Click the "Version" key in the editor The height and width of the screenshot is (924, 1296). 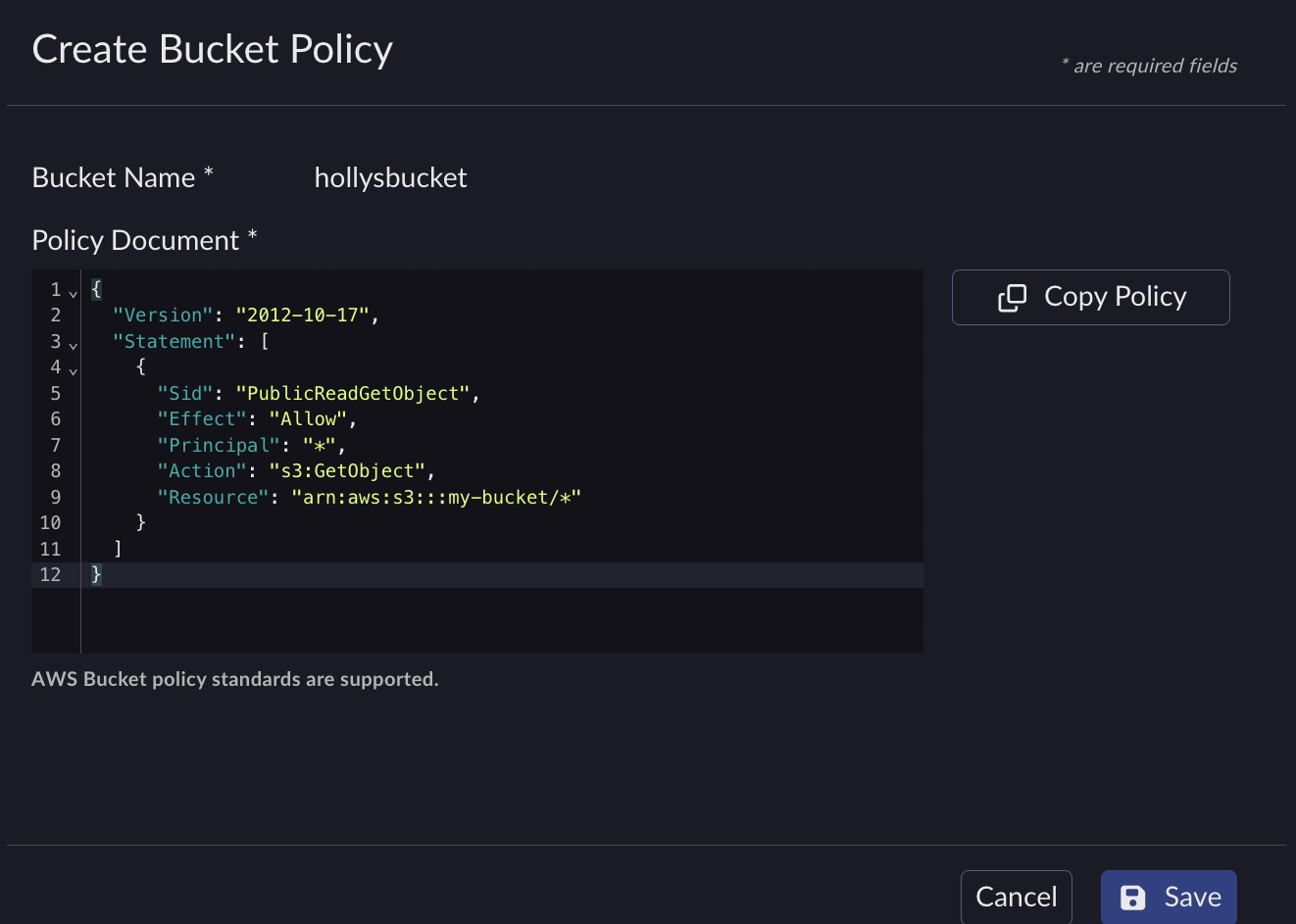(x=163, y=315)
